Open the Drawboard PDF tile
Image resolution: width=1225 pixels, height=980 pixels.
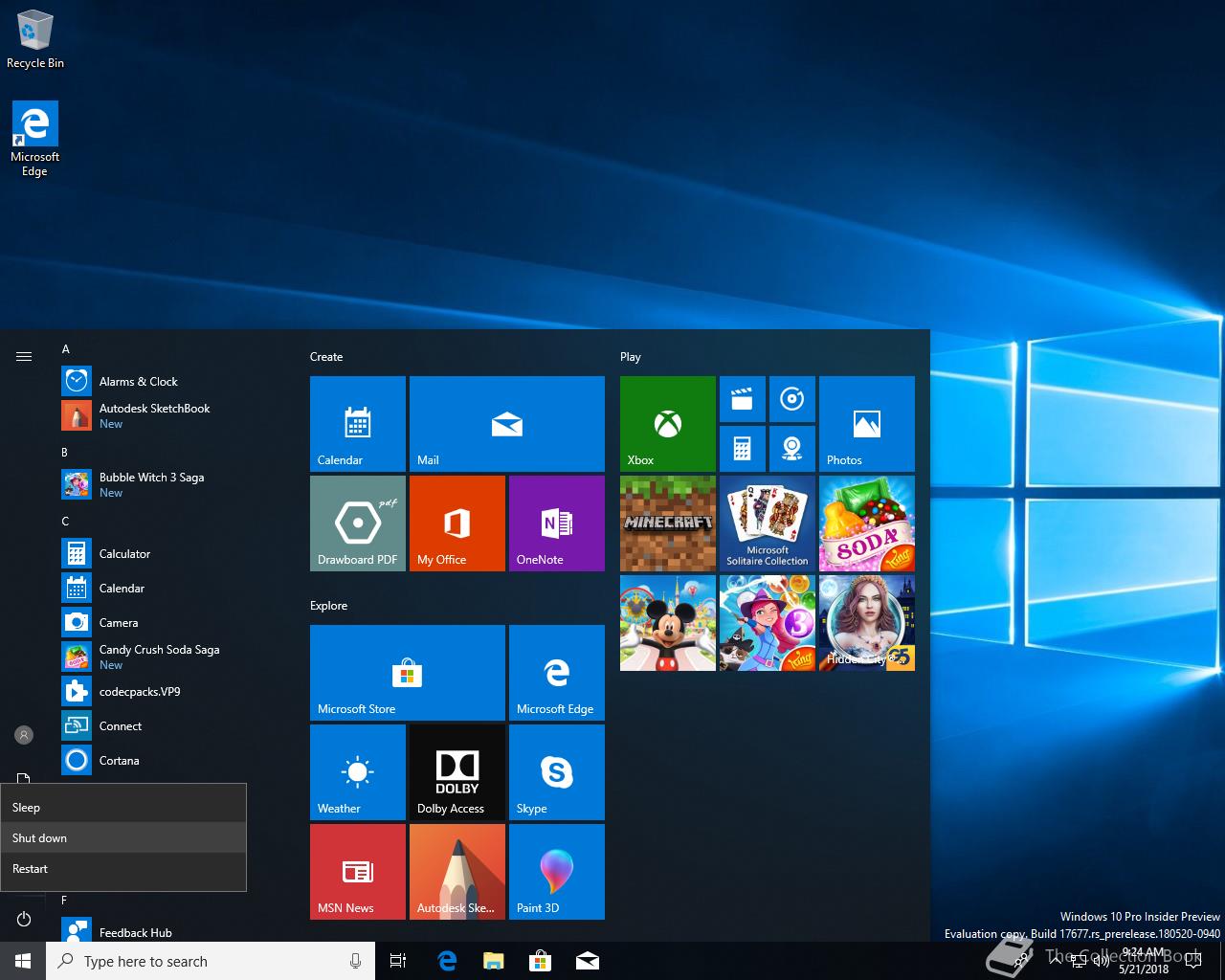358,523
